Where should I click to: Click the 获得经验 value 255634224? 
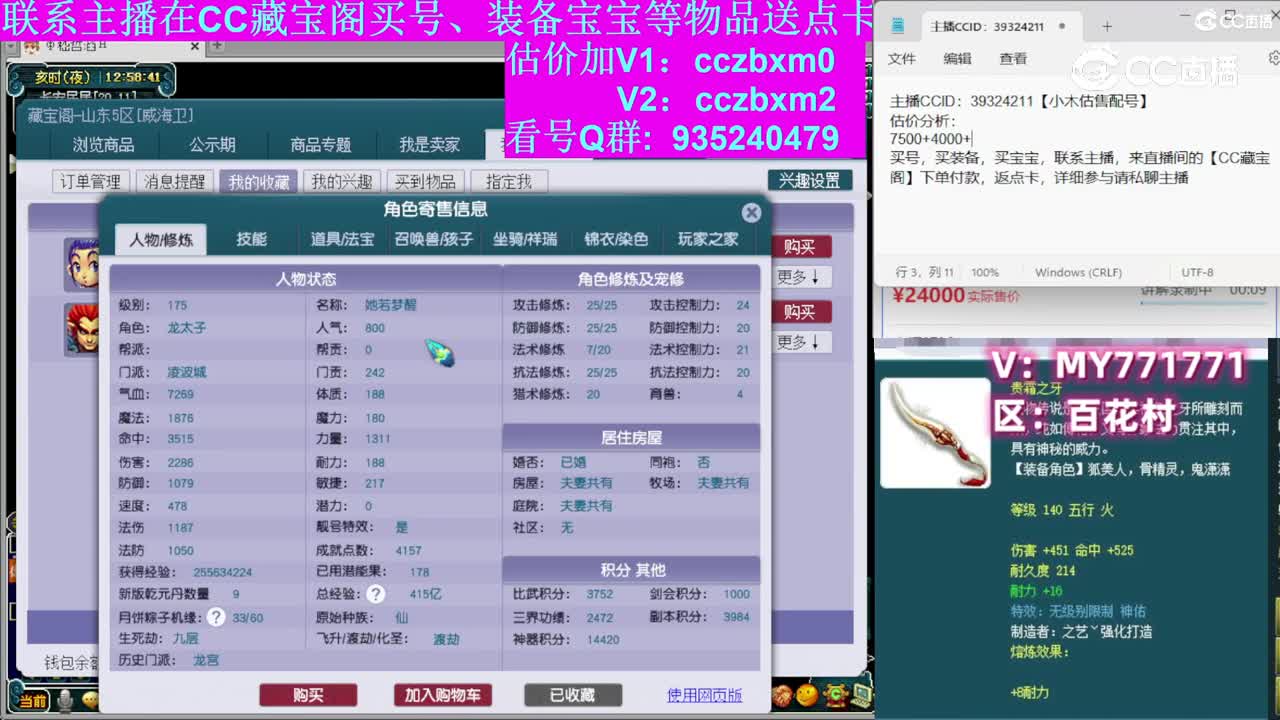[222, 572]
